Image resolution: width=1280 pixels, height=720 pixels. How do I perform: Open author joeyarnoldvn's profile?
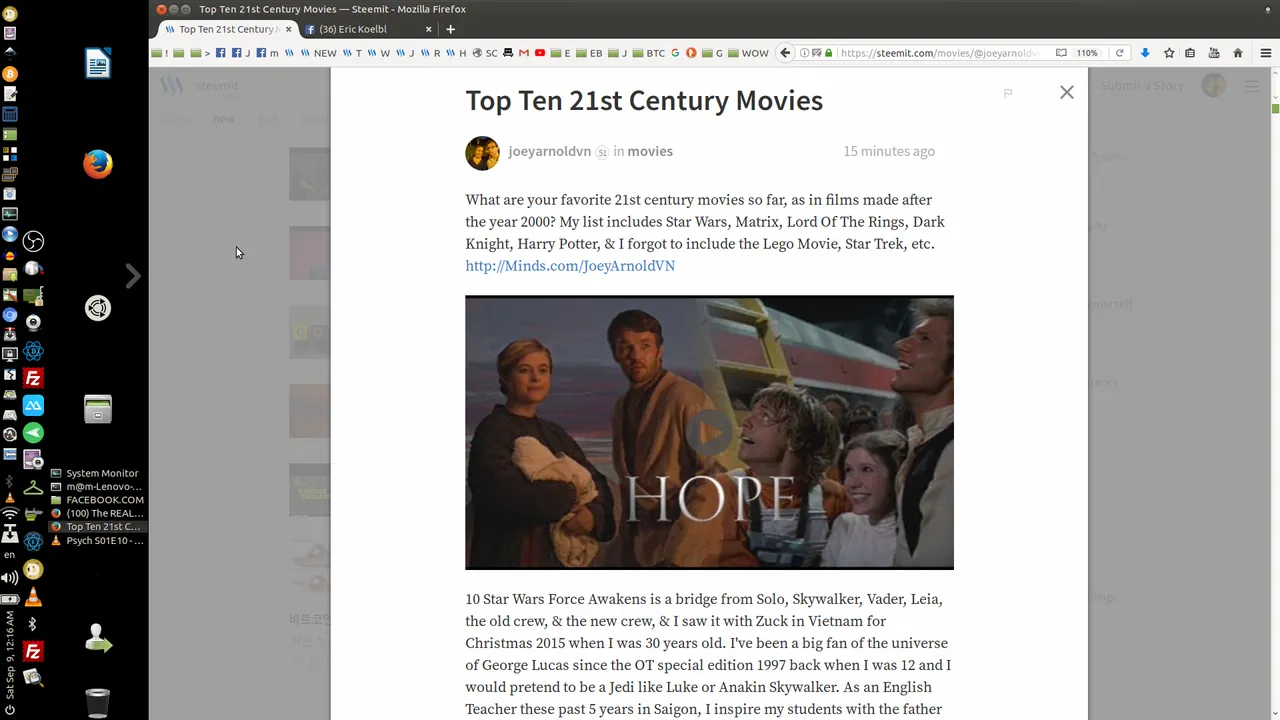coord(549,151)
